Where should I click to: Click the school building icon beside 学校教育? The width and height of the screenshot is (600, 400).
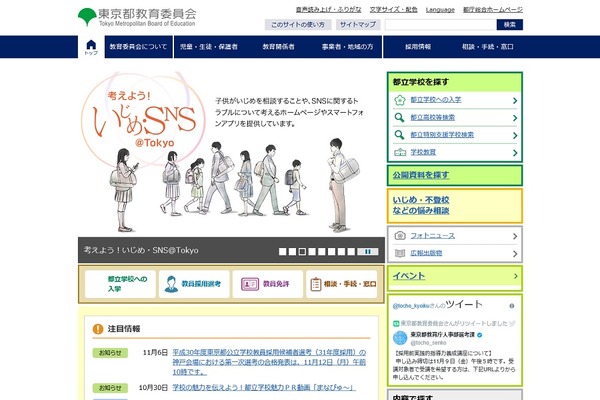pos(400,152)
